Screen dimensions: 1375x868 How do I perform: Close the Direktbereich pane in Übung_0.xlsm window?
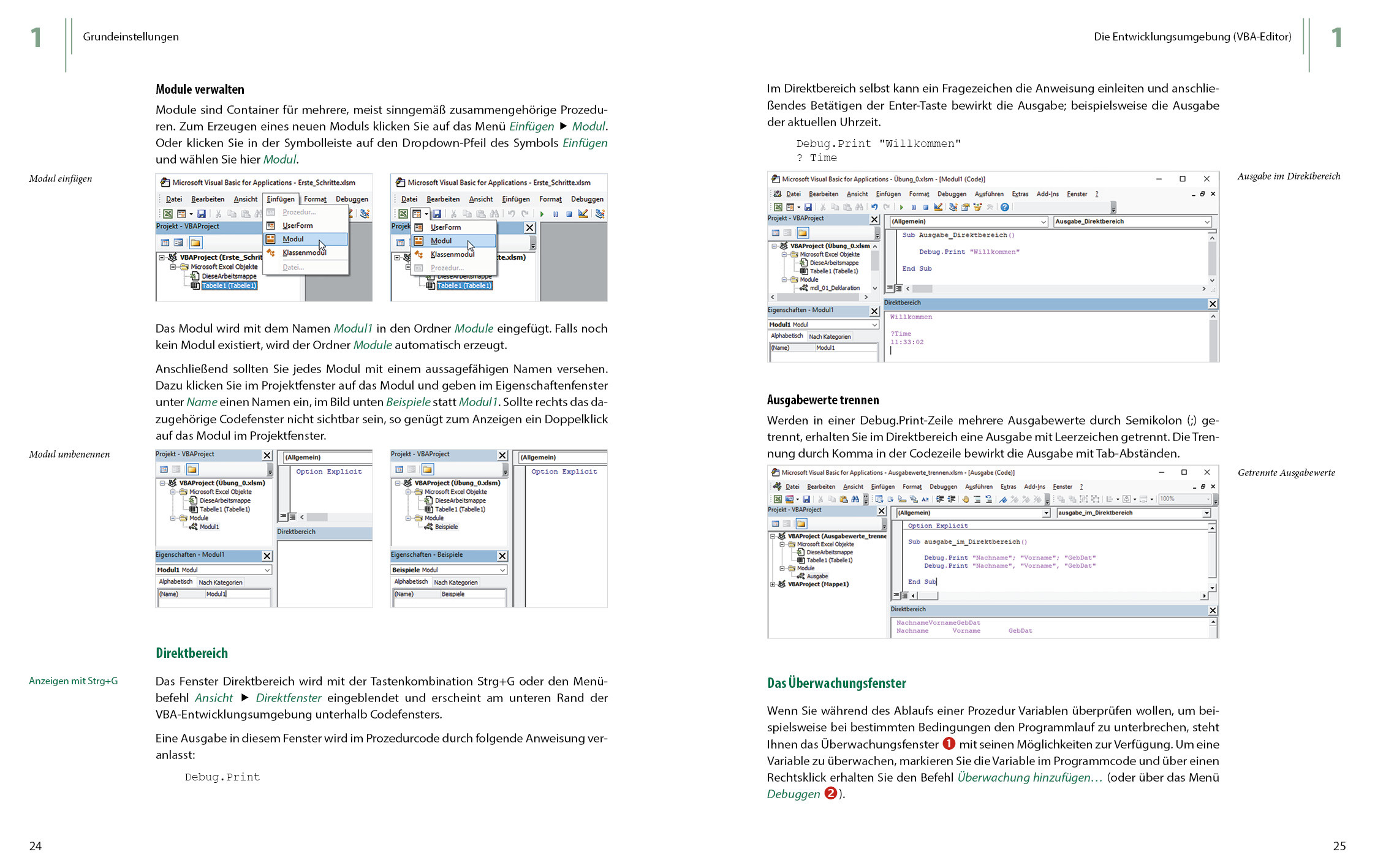(1212, 304)
